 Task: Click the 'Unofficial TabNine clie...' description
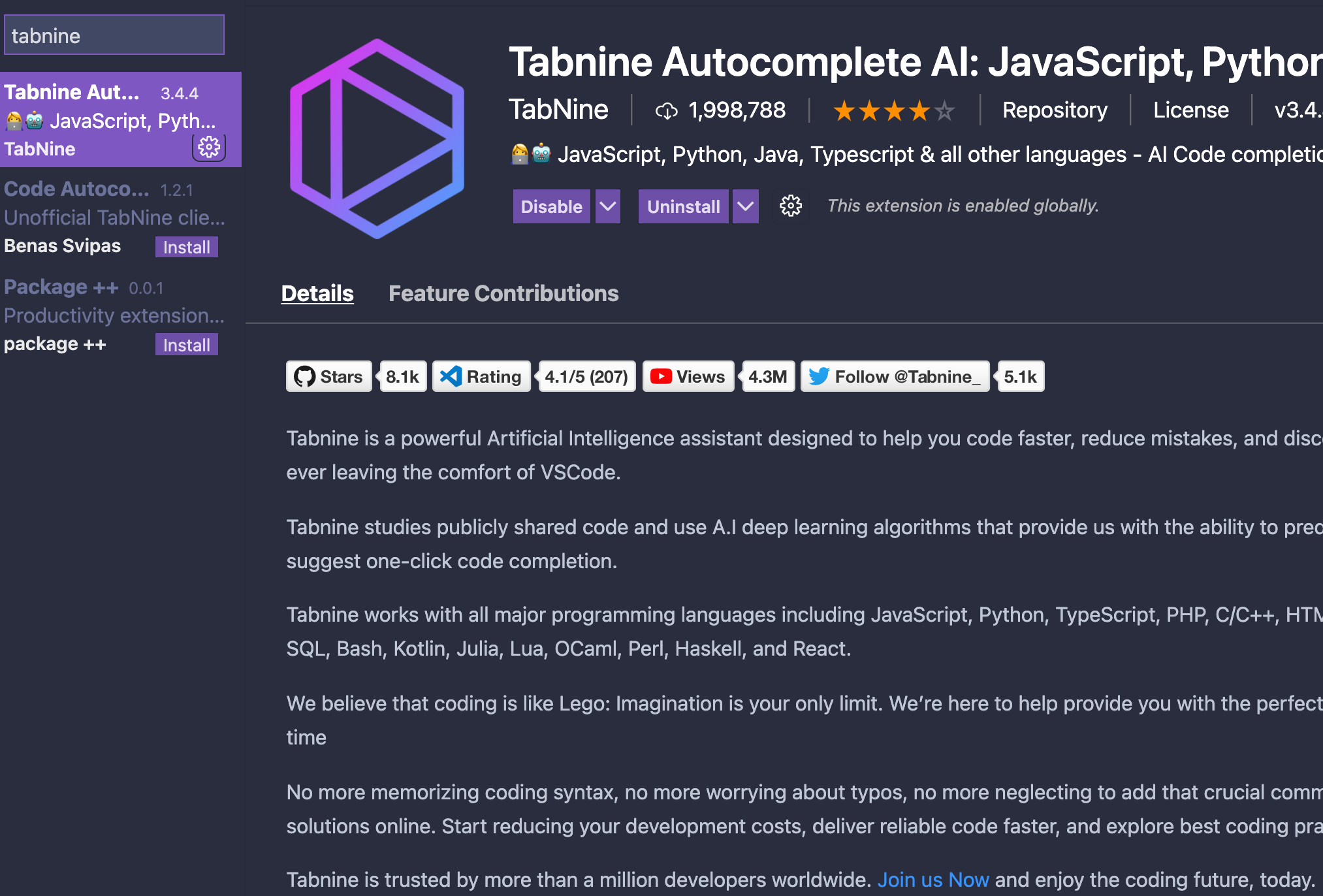[x=114, y=217]
